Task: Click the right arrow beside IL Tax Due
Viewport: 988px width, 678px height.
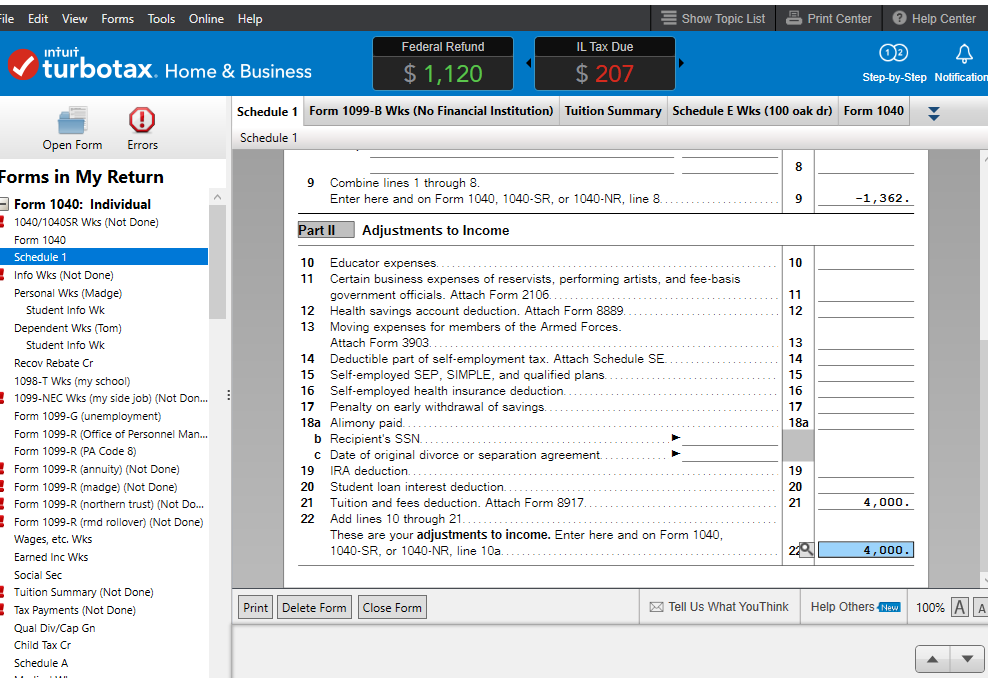Action: click(x=681, y=63)
